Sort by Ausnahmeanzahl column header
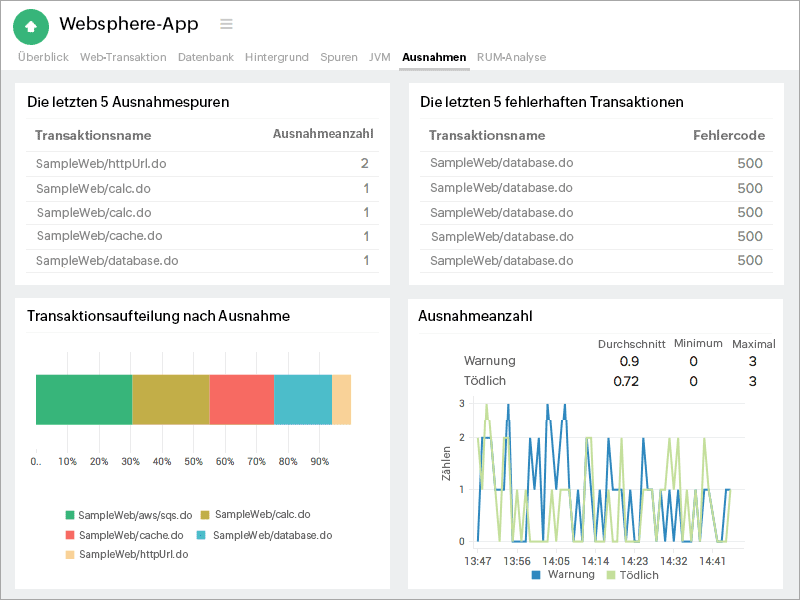800x600 pixels. click(323, 133)
